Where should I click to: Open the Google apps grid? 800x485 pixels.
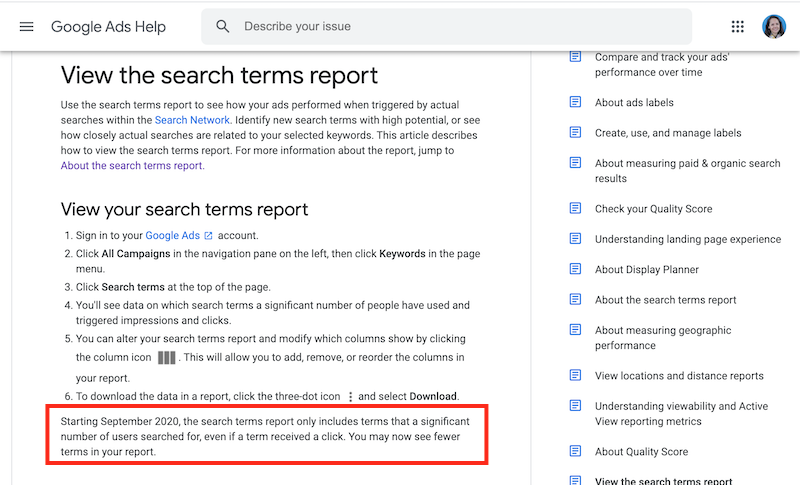737,27
